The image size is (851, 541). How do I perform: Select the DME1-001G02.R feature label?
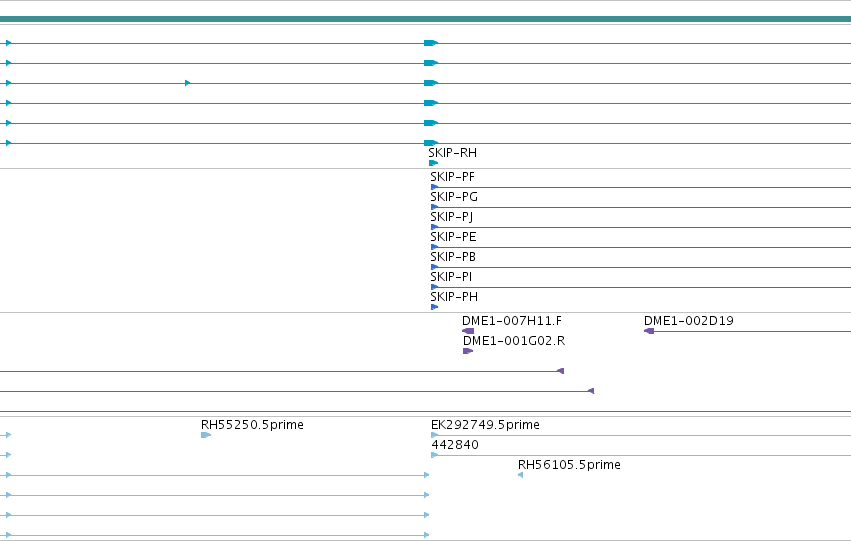point(514,341)
